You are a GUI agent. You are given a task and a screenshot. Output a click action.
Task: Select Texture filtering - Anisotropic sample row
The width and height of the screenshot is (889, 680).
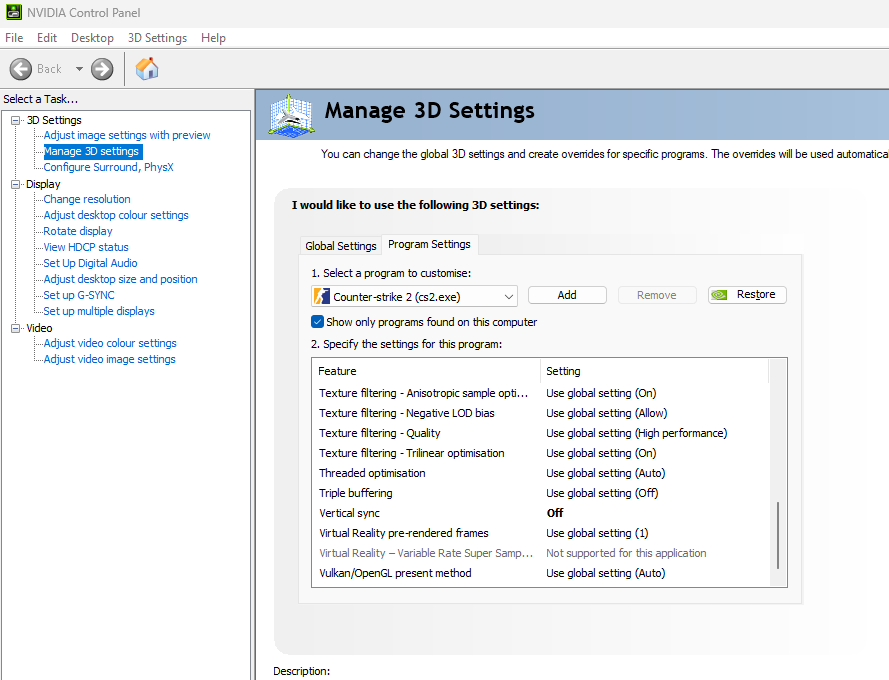pyautogui.click(x=541, y=393)
